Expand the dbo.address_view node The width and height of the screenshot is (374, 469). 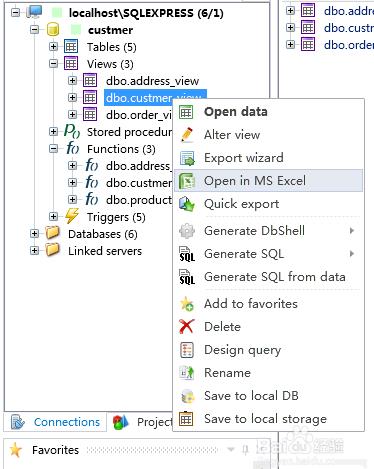[72, 81]
